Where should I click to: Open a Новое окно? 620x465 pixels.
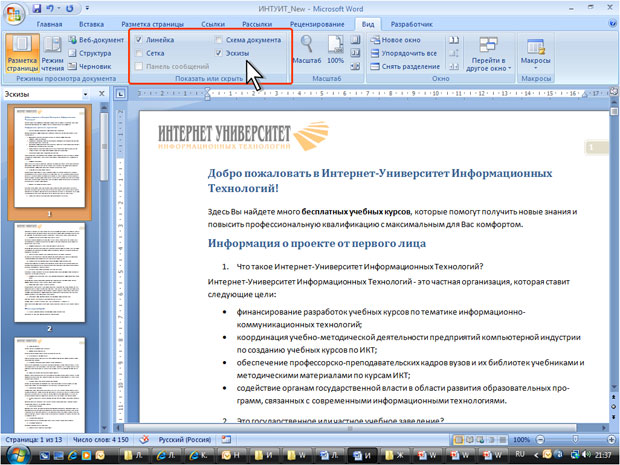[x=395, y=40]
